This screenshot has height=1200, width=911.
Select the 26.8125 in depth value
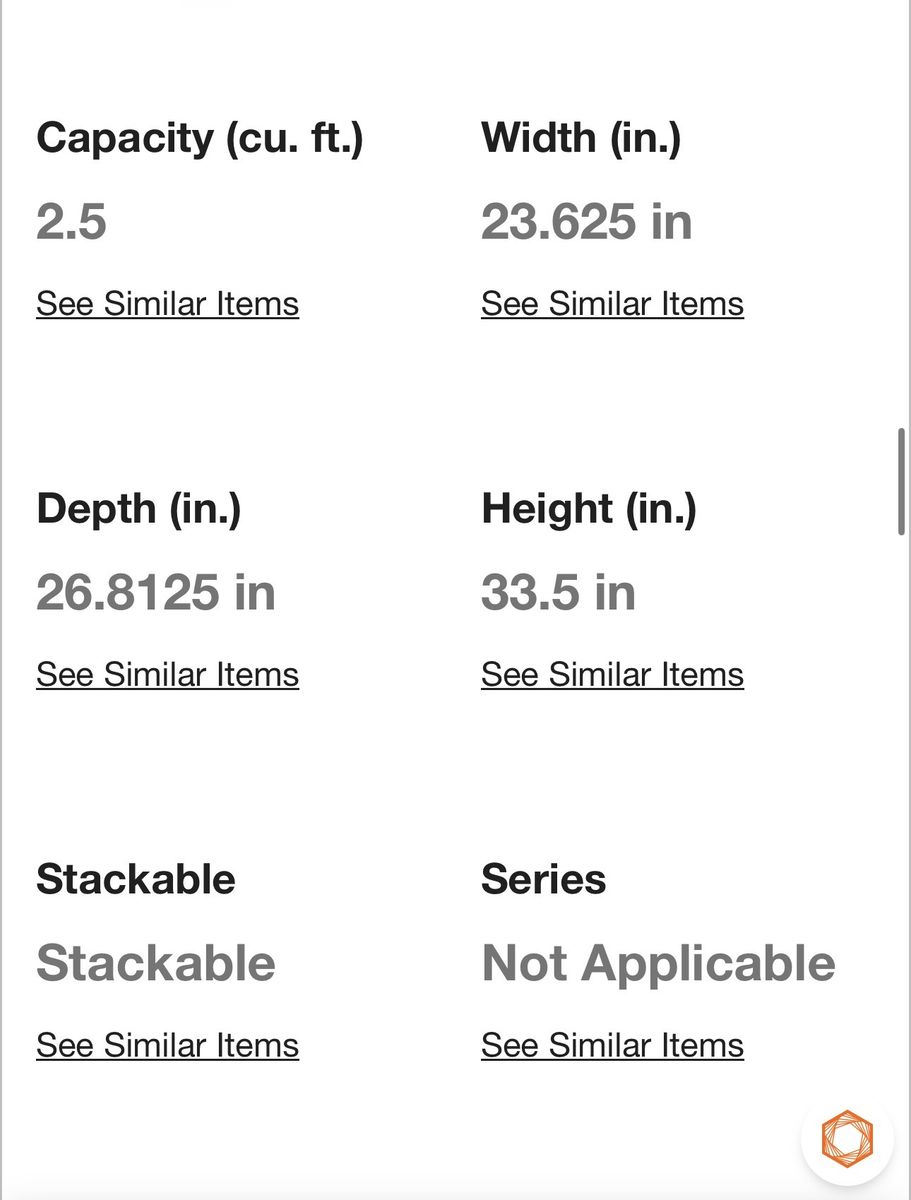[156, 593]
